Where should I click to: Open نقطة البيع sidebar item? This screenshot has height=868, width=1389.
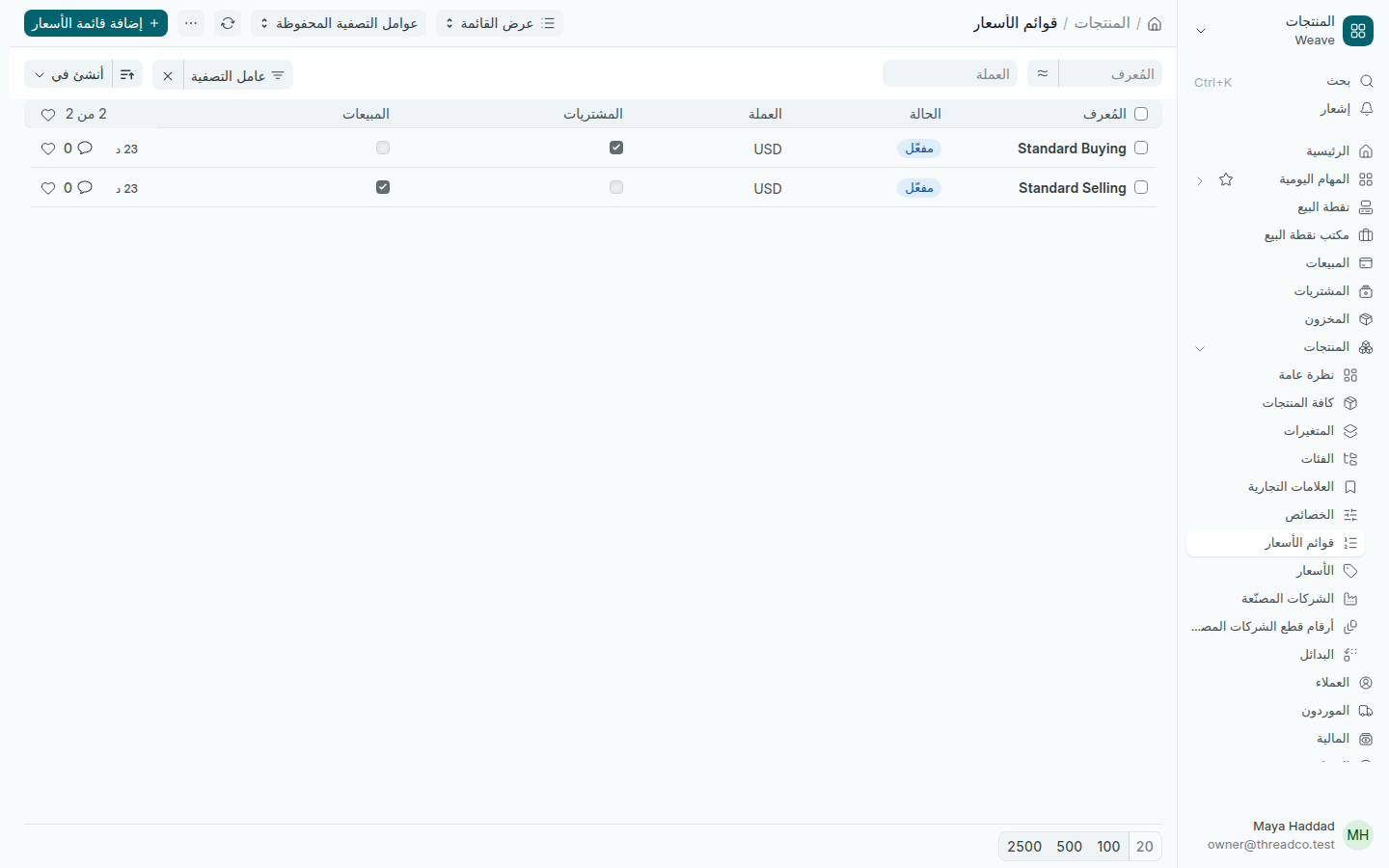(x=1283, y=207)
